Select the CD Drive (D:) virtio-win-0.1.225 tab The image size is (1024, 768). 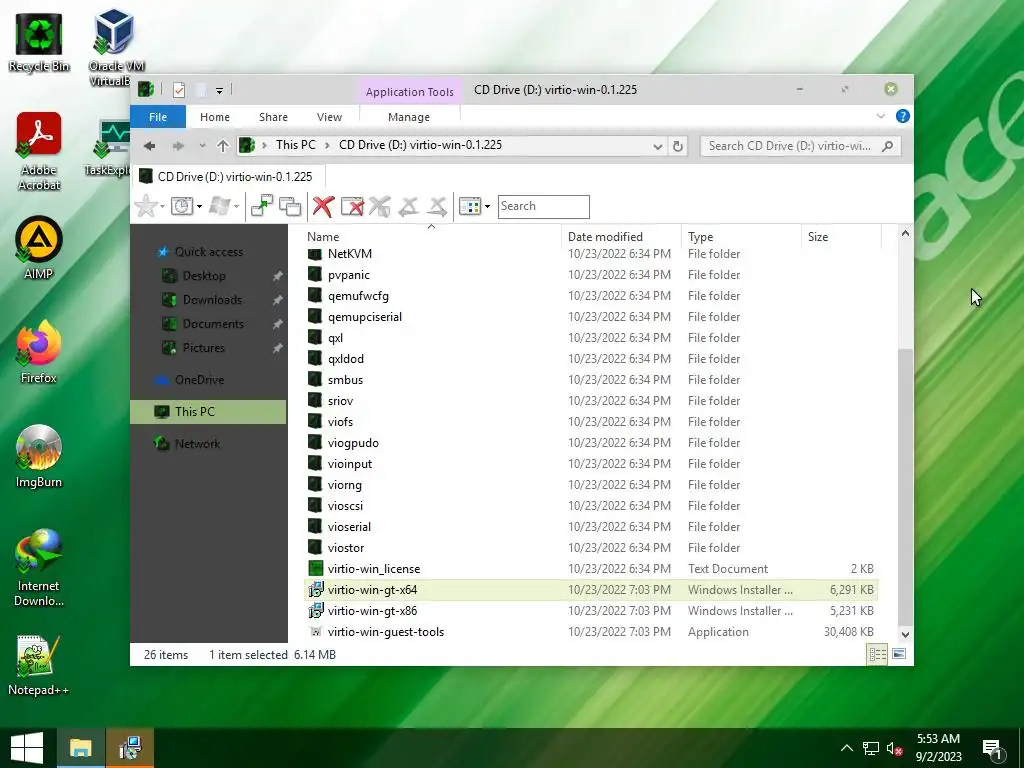tap(227, 176)
